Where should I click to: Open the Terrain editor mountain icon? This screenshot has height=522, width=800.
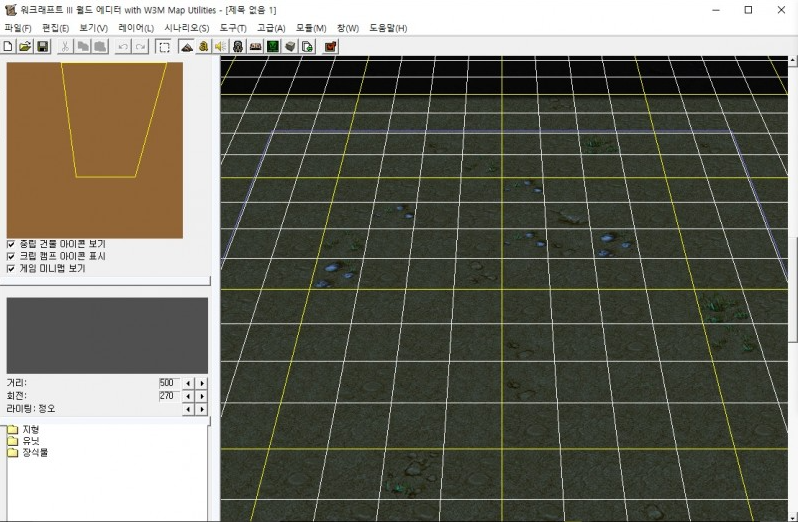tap(186, 47)
